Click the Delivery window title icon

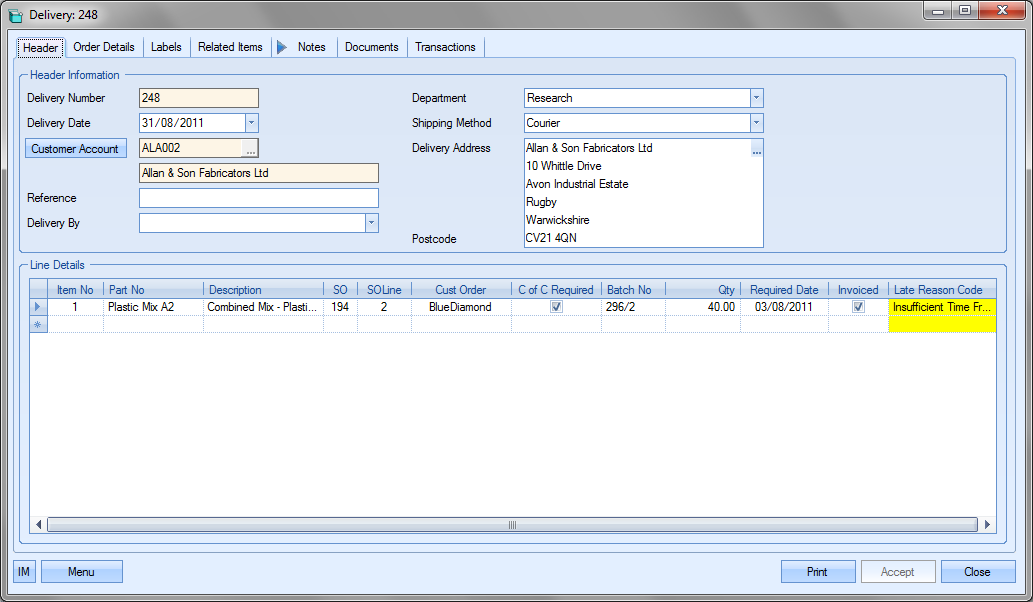(15, 14)
